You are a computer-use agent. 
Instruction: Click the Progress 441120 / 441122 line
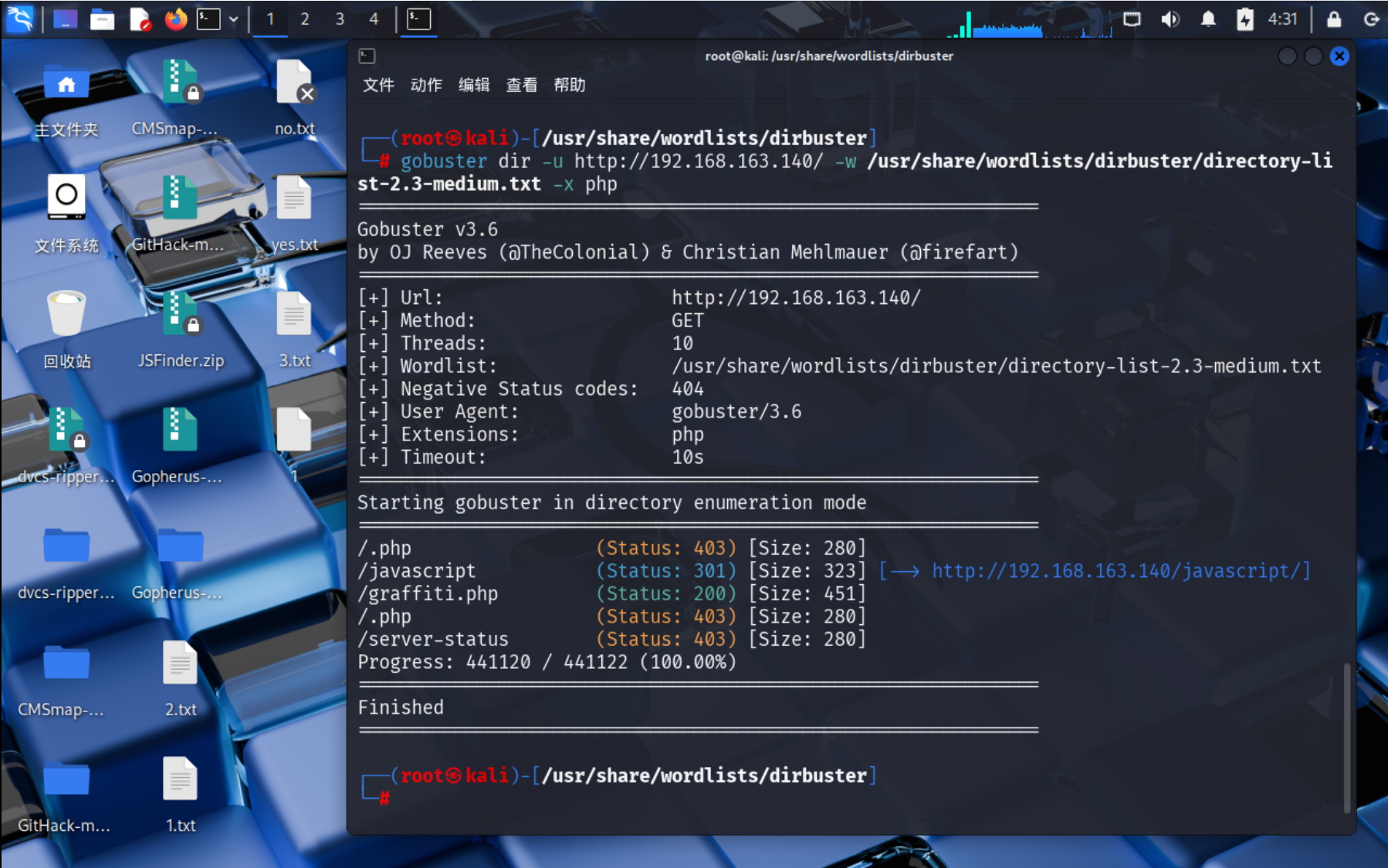pyautogui.click(x=547, y=662)
